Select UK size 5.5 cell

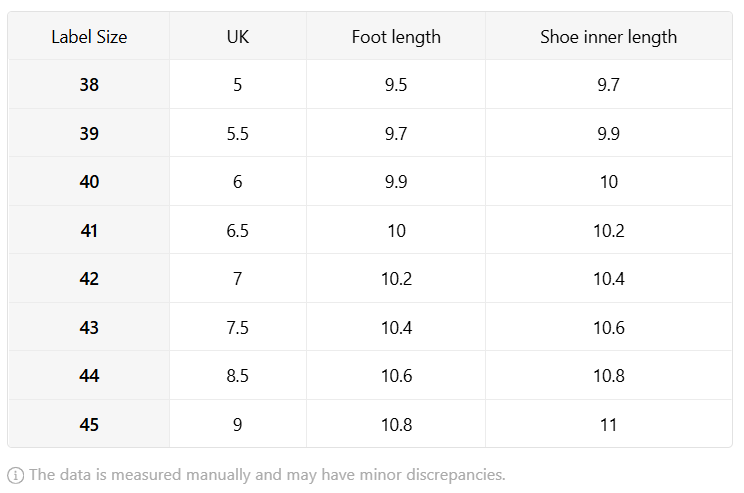pos(238,133)
